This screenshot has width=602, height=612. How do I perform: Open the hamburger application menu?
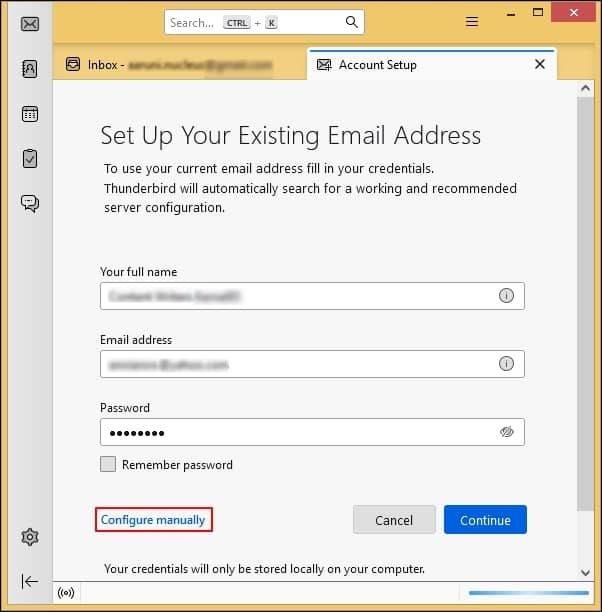pyautogui.click(x=472, y=21)
